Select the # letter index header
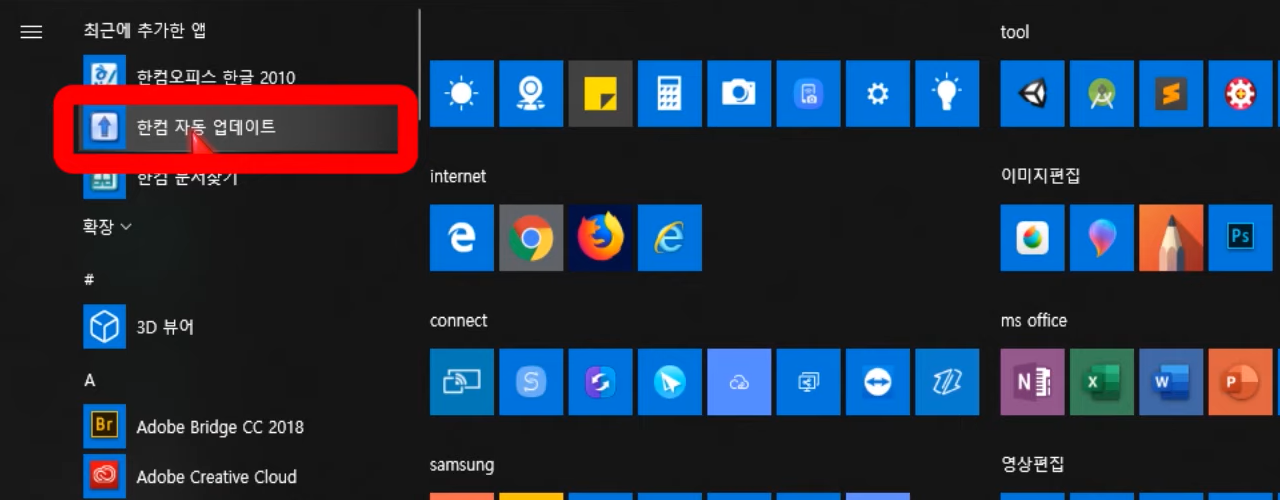 click(x=89, y=281)
